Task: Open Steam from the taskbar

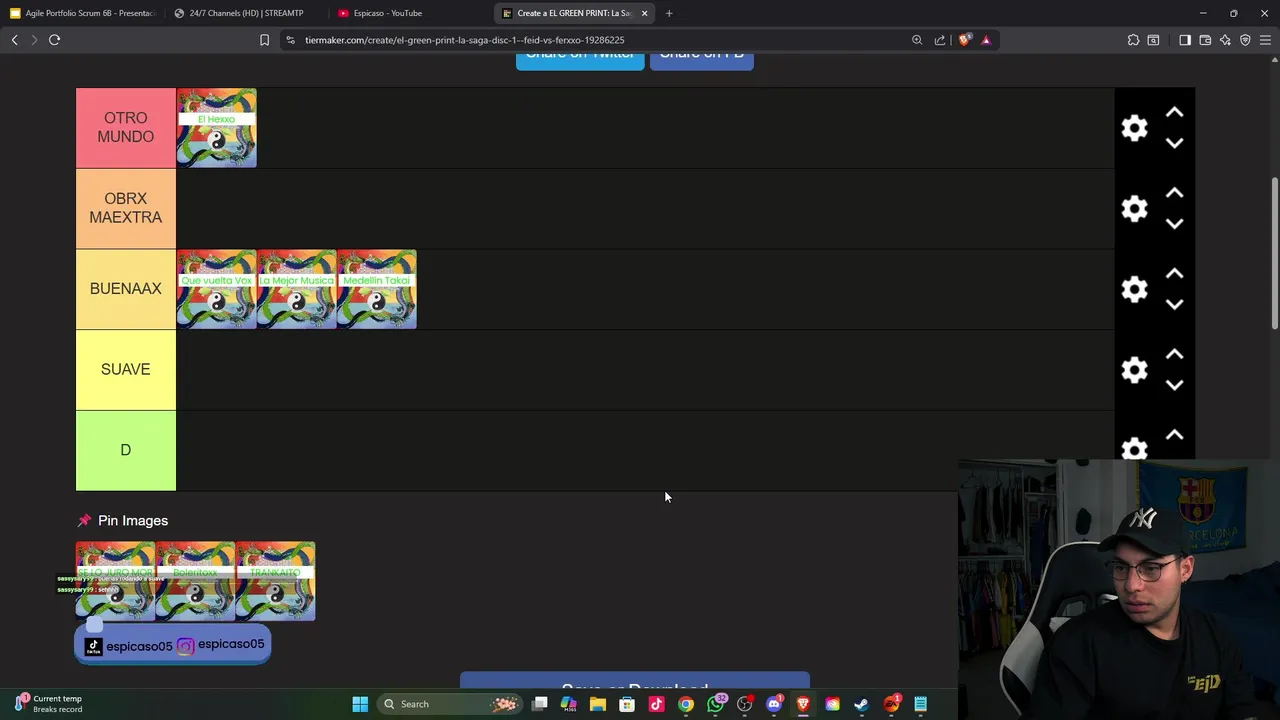Action: [861, 704]
